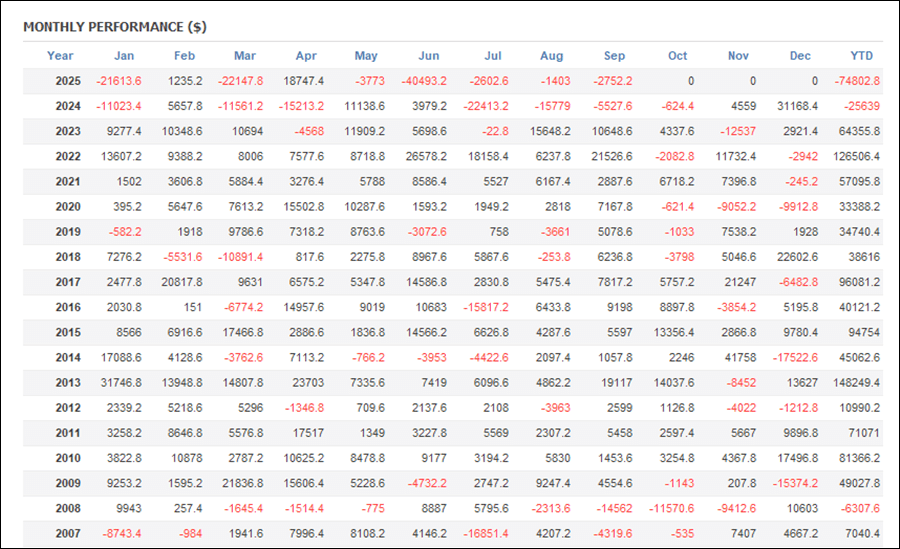The height and width of the screenshot is (549, 900).
Task: Click the Year column header
Action: (60, 56)
